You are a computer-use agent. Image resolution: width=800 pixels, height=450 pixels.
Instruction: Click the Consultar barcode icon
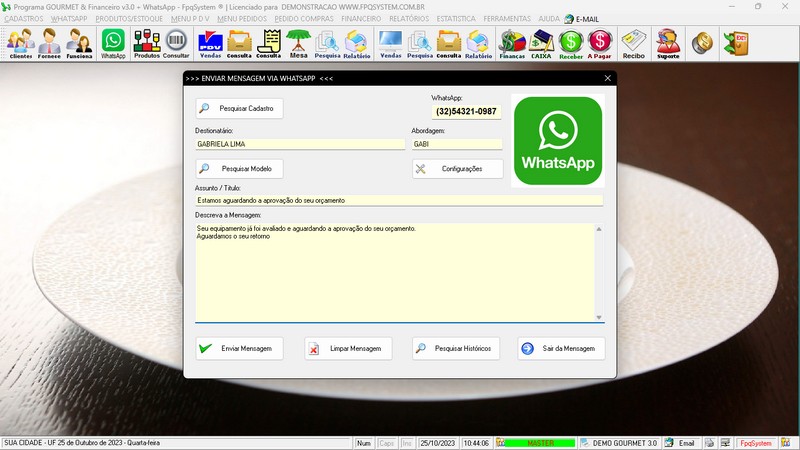pos(176,44)
